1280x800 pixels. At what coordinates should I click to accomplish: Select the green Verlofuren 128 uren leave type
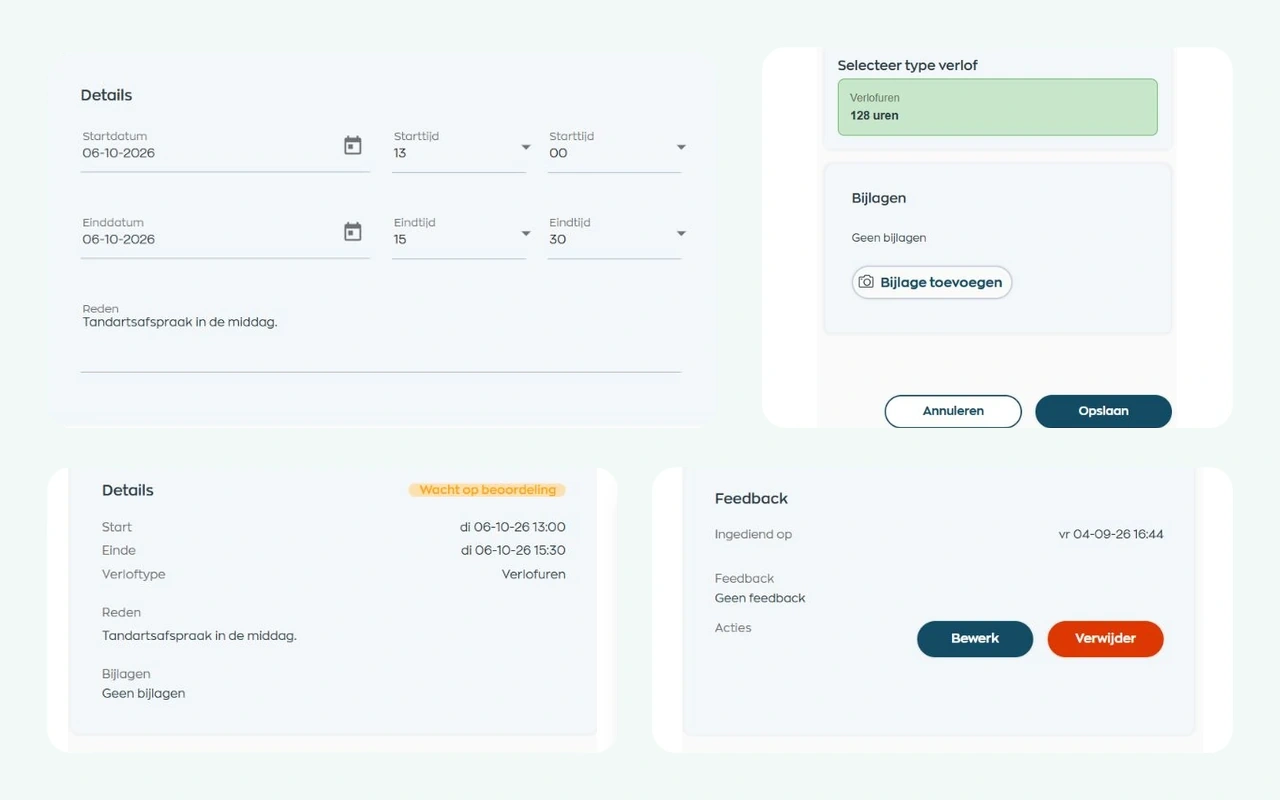click(x=997, y=107)
